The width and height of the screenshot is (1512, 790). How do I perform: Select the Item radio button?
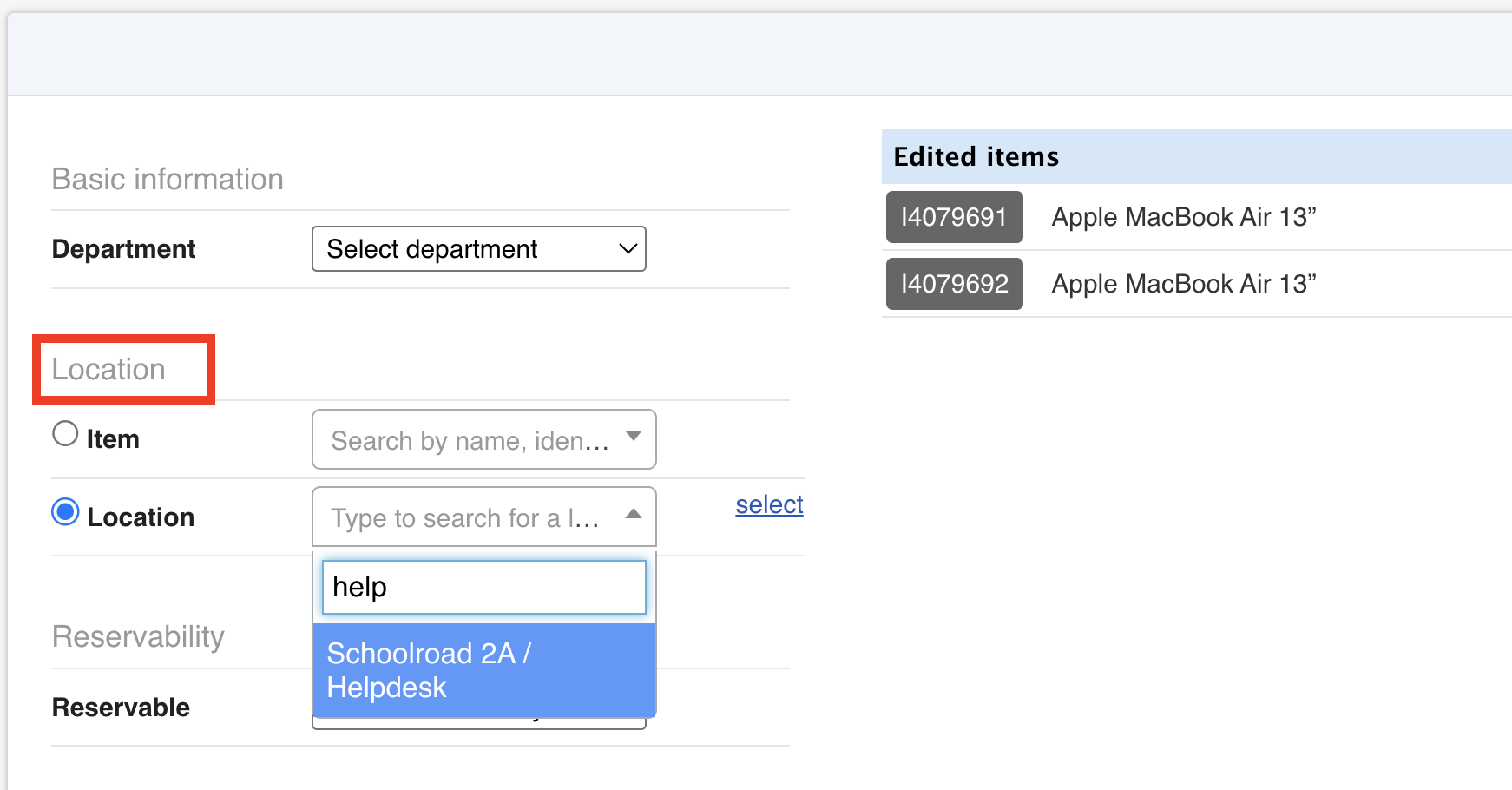(65, 433)
